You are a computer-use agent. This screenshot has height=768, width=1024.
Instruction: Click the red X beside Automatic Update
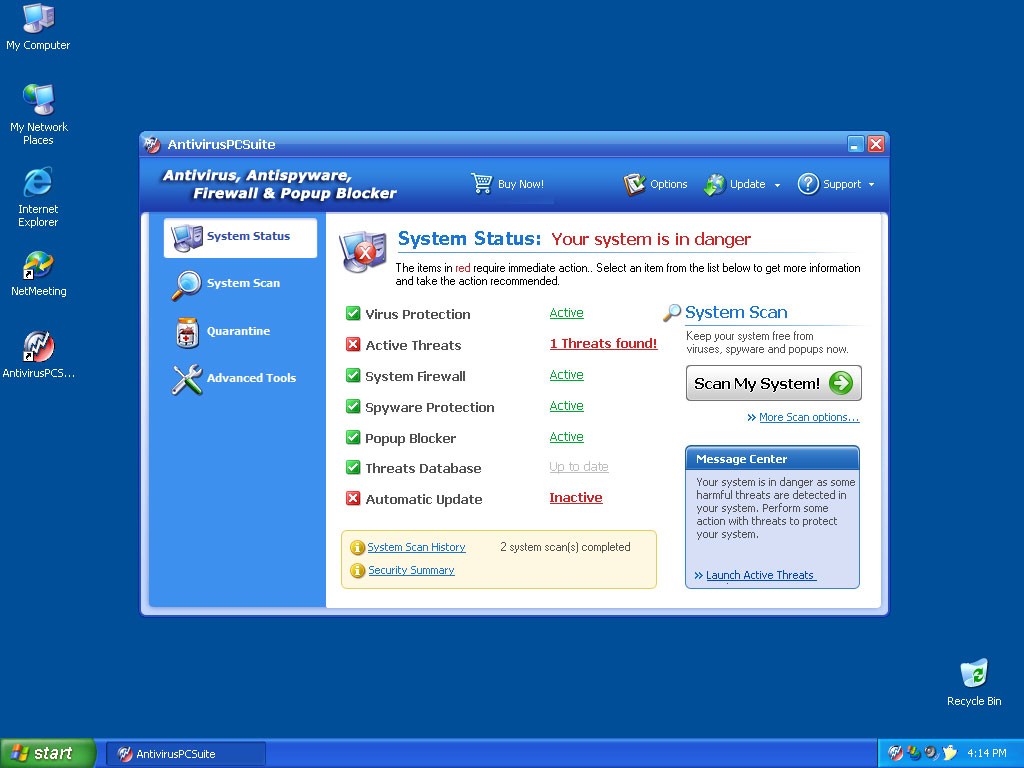click(x=353, y=499)
